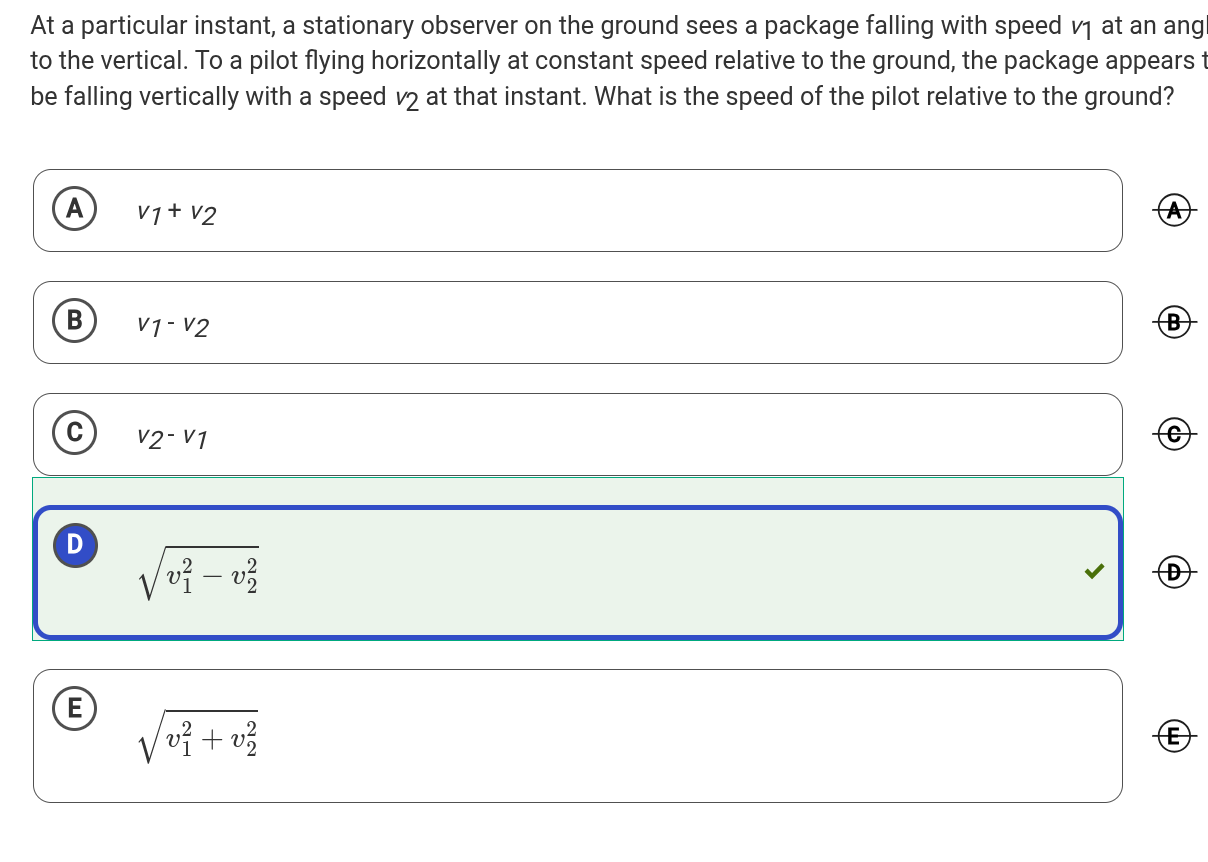Image resolution: width=1208 pixels, height=862 pixels.
Task: Strike out answer choice B using crossed-out icon
Action: (1176, 322)
